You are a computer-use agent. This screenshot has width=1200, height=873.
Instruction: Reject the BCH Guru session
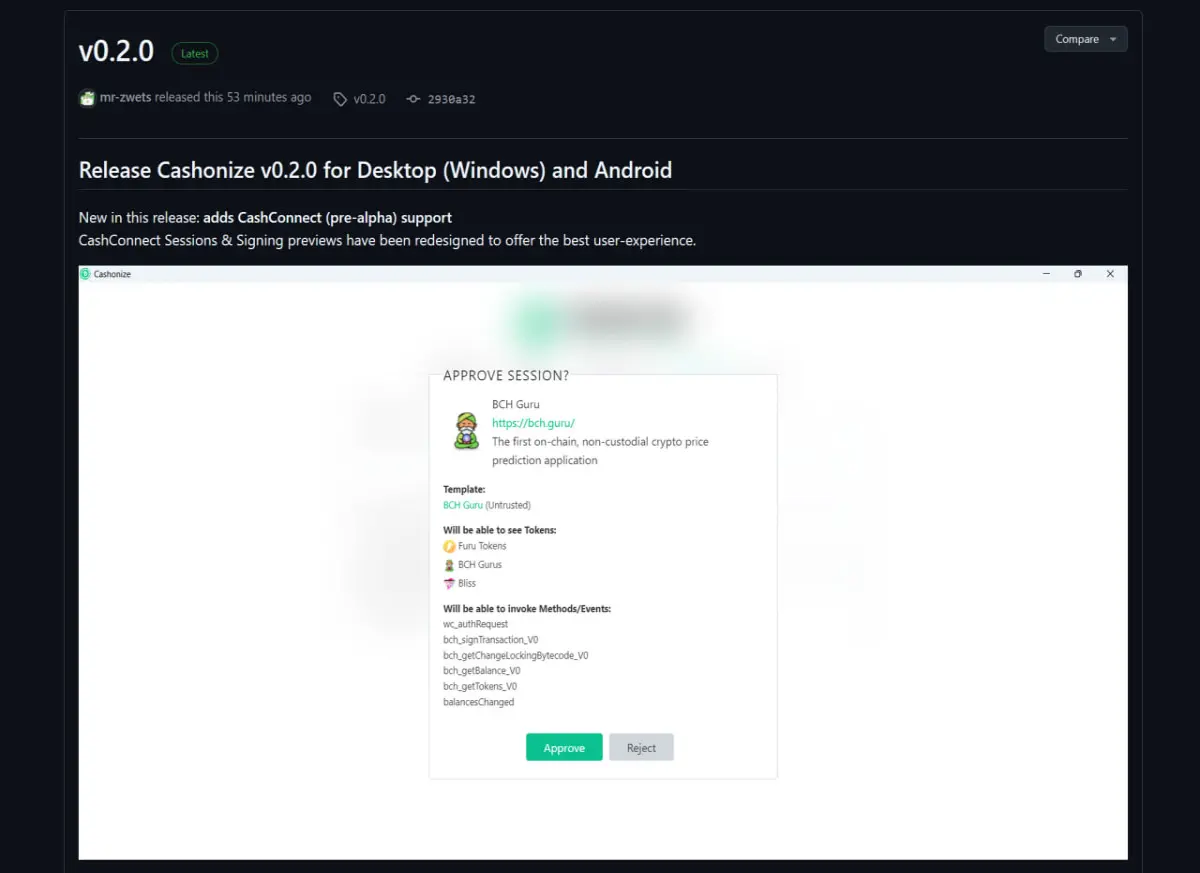[x=641, y=747]
